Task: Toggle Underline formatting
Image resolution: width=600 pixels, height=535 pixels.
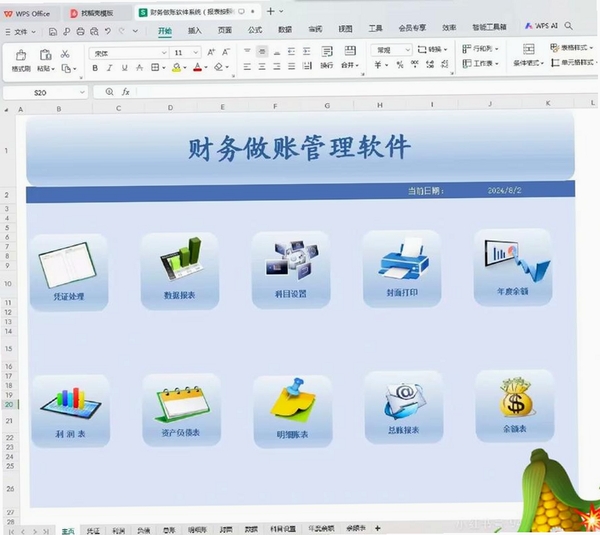Action: (x=124, y=68)
